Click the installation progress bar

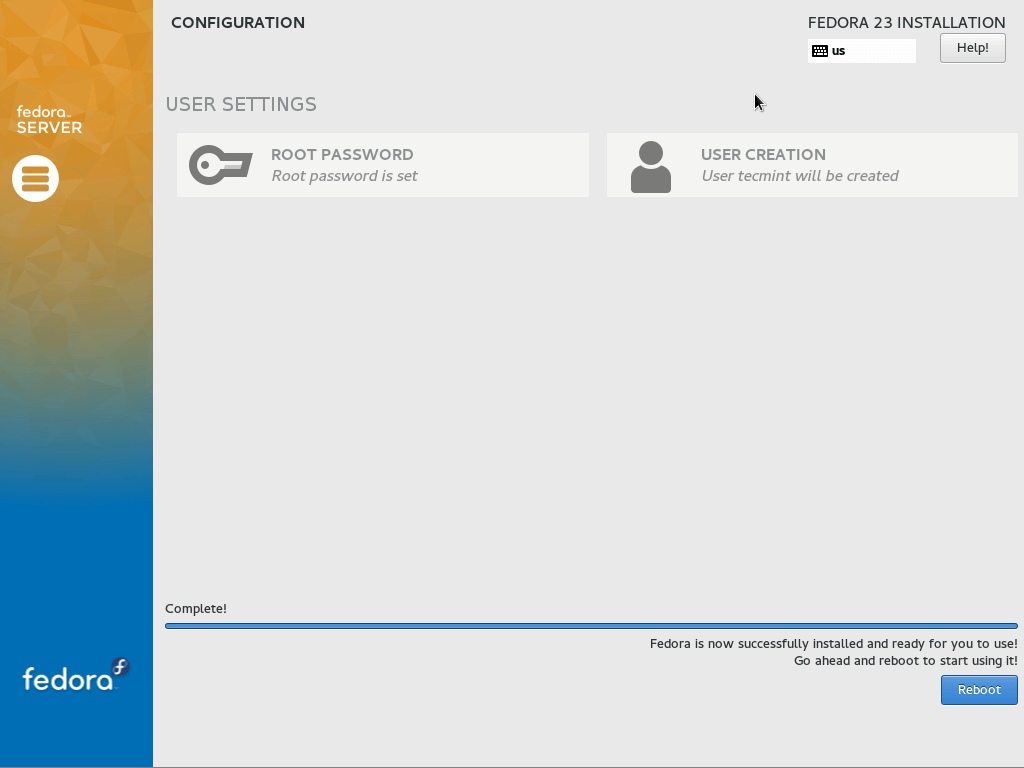(590, 626)
